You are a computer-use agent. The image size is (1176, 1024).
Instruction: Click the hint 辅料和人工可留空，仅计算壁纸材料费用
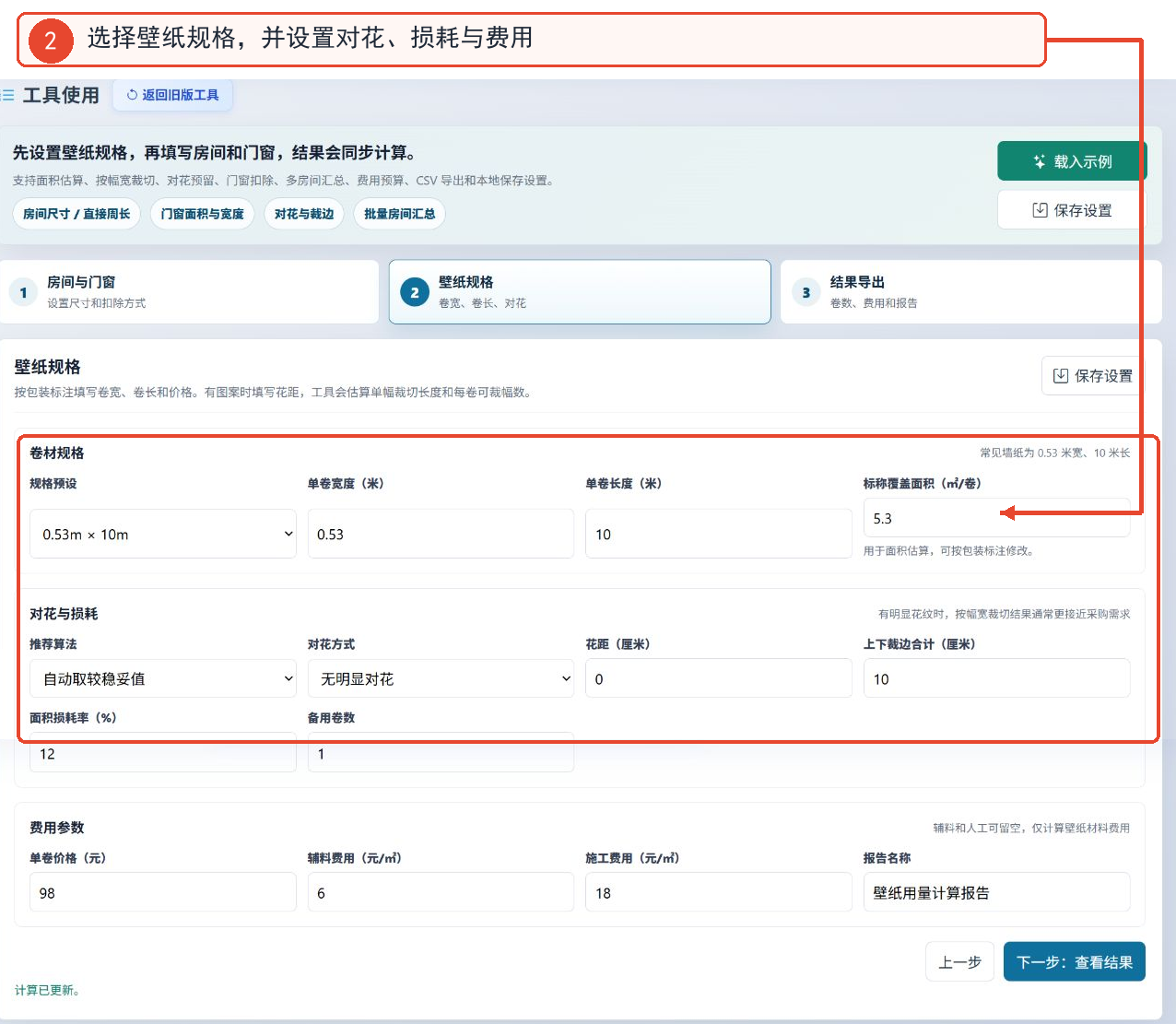pyautogui.click(x=1031, y=828)
